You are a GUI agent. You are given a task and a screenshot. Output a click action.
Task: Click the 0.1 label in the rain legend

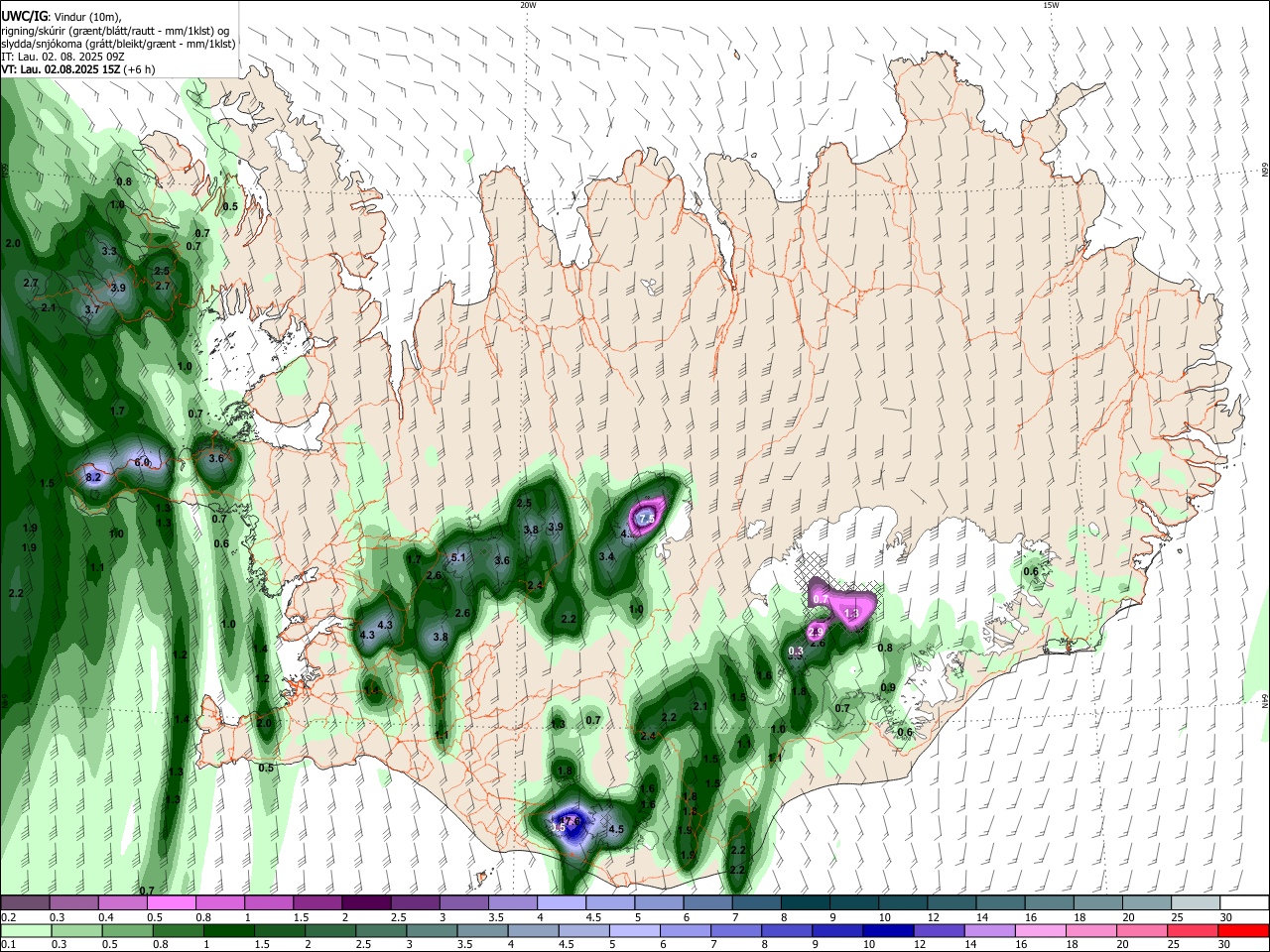[9, 945]
